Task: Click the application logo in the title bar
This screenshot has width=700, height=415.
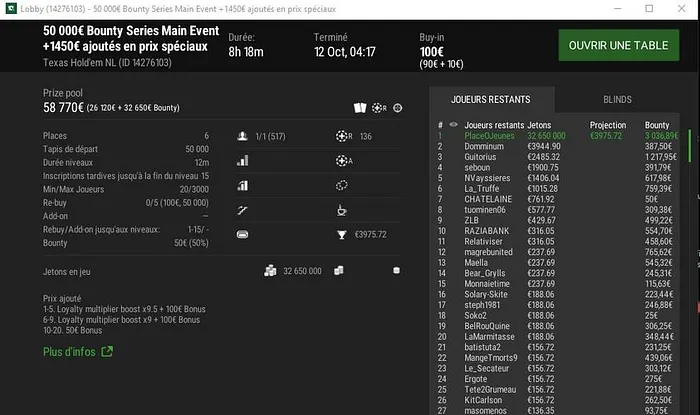Action: click(x=11, y=8)
